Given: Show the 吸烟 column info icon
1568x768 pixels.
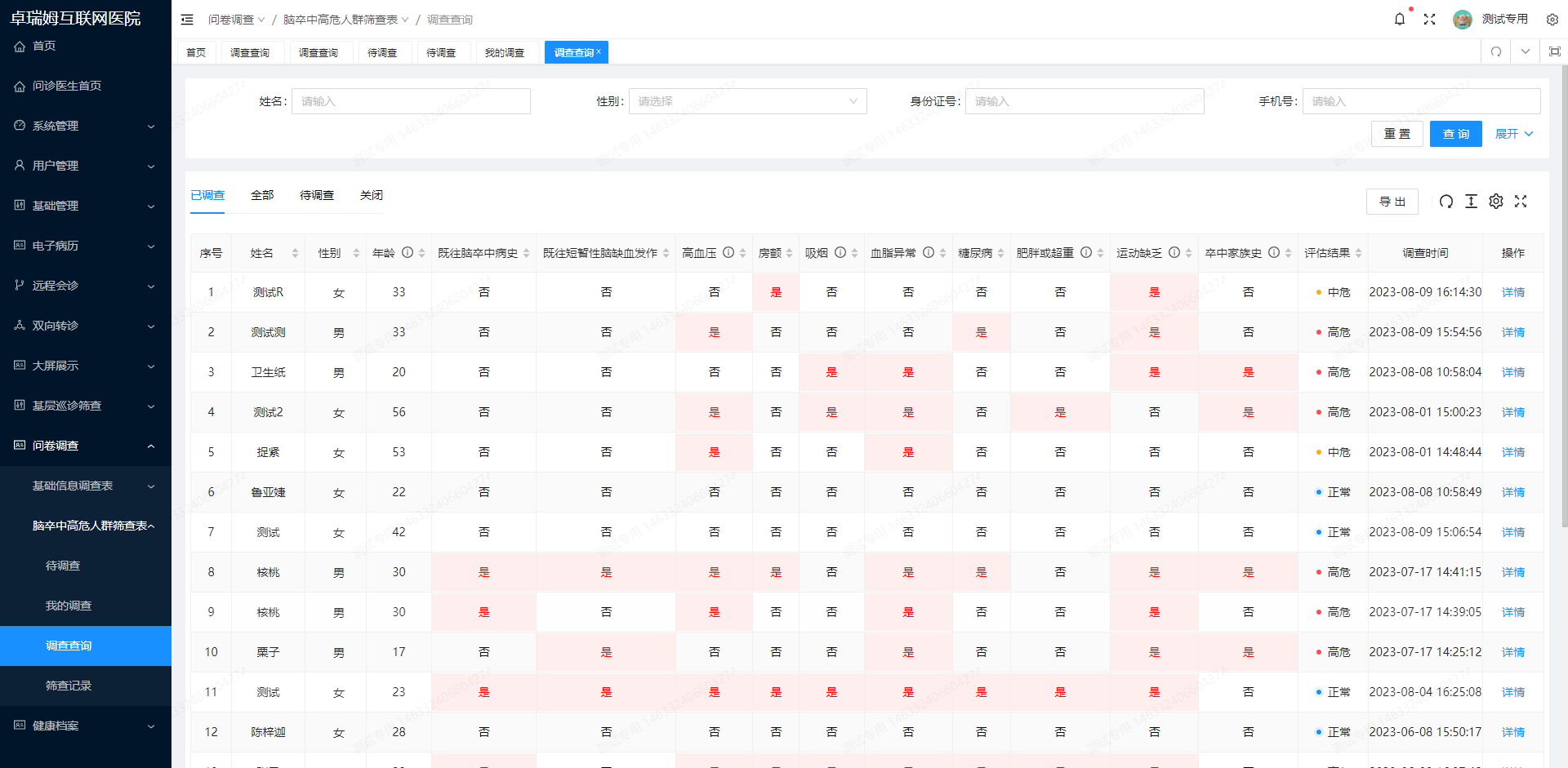Looking at the screenshot, I should coord(840,253).
